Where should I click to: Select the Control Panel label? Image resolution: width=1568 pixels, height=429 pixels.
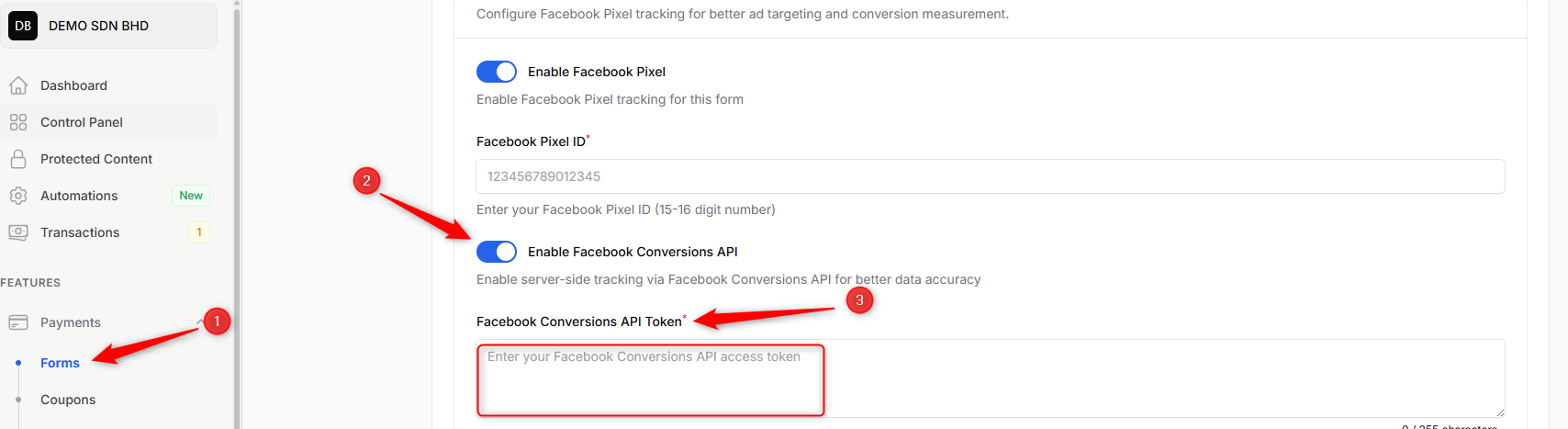[82, 122]
